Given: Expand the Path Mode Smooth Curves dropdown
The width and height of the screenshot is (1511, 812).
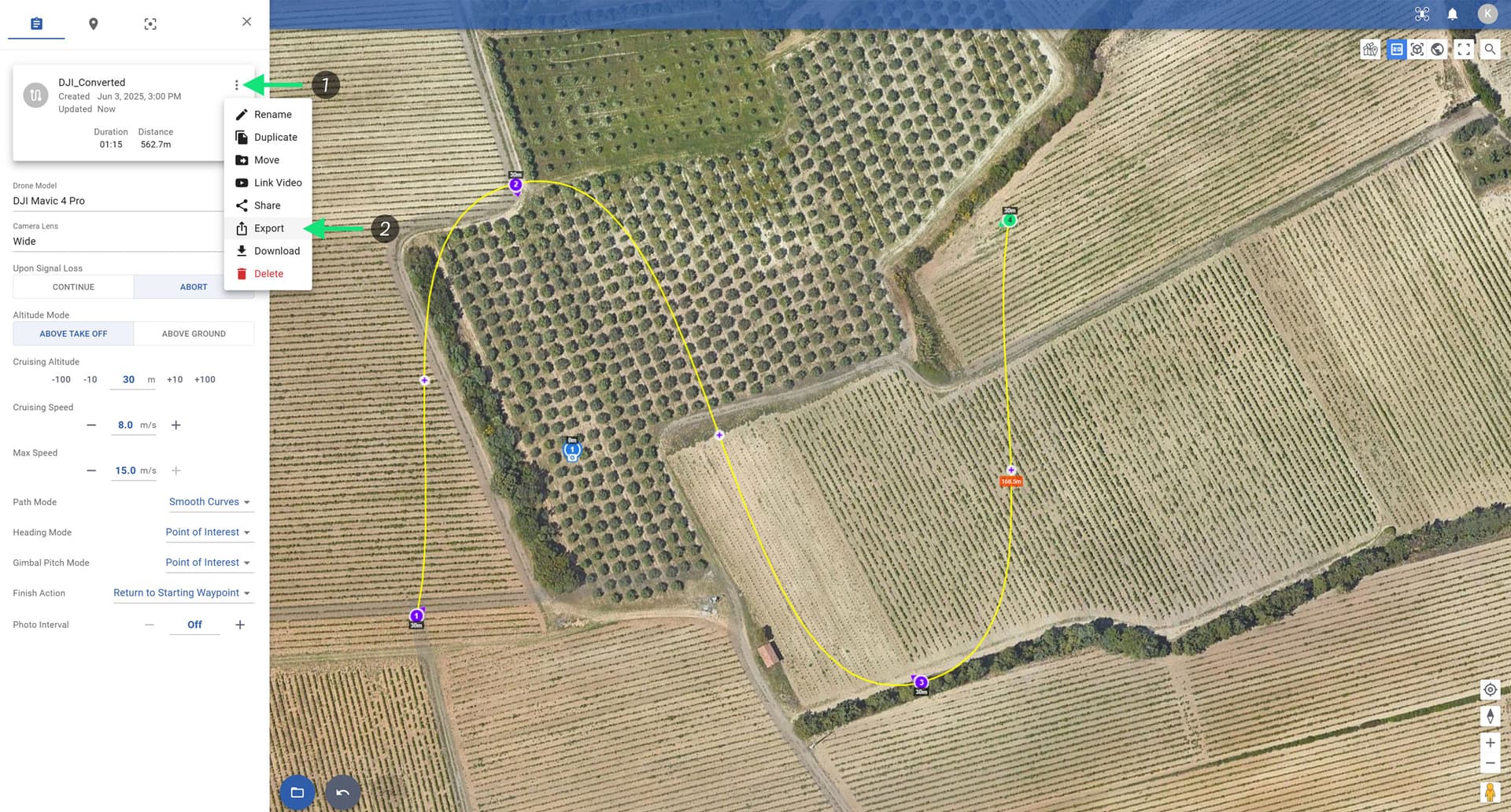Looking at the screenshot, I should (x=209, y=502).
